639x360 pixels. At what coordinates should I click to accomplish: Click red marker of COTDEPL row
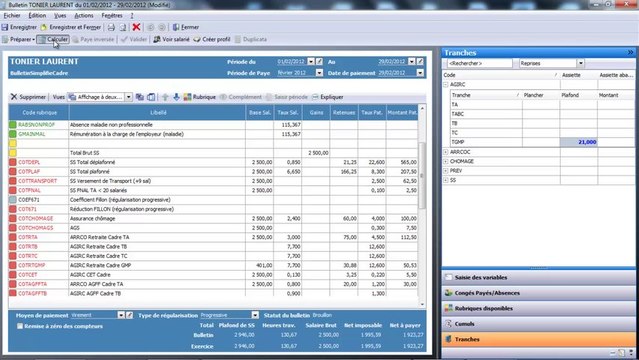tap(13, 162)
